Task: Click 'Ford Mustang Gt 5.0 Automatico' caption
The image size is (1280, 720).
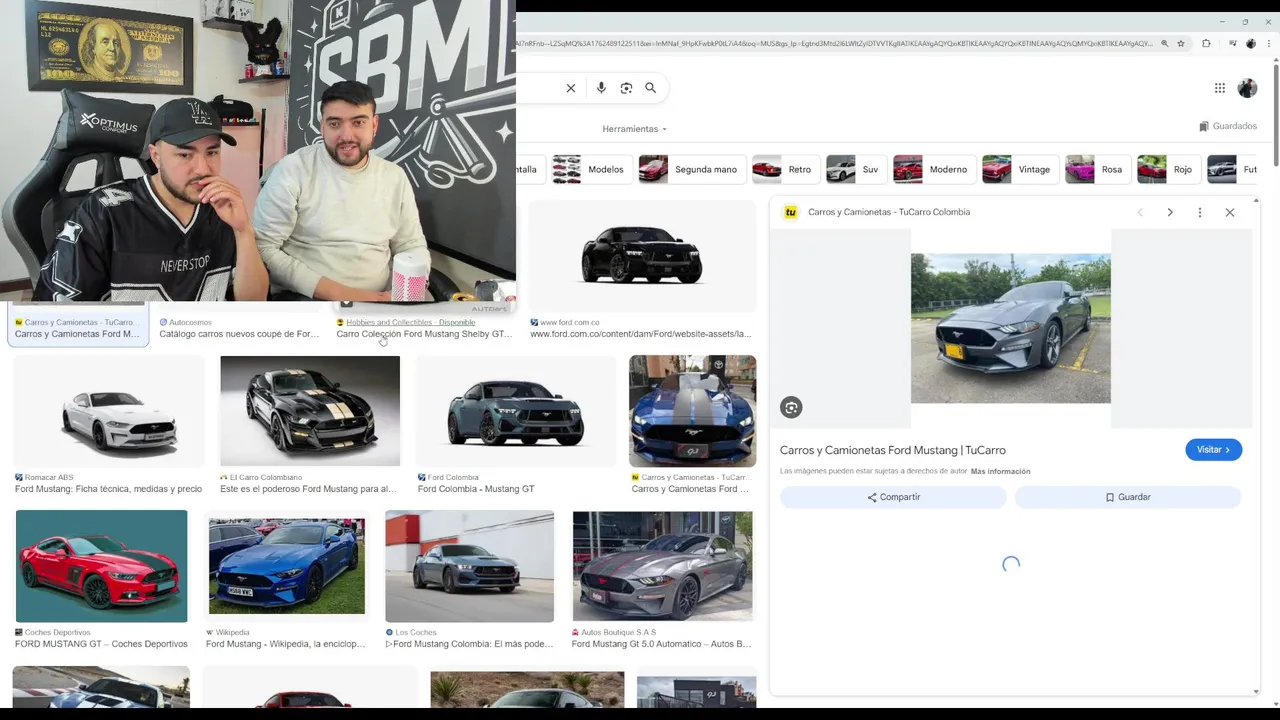Action: pos(661,644)
